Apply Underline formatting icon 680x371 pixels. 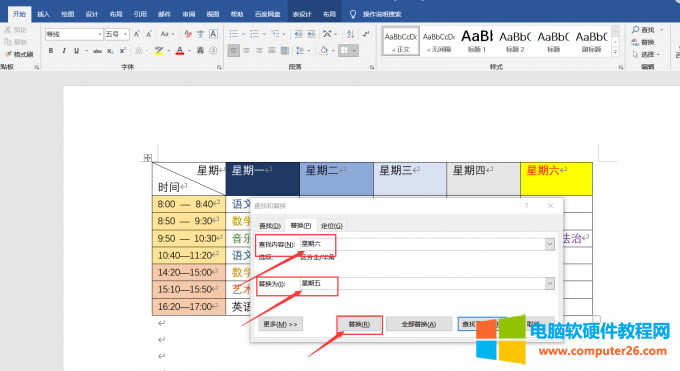coord(76,51)
